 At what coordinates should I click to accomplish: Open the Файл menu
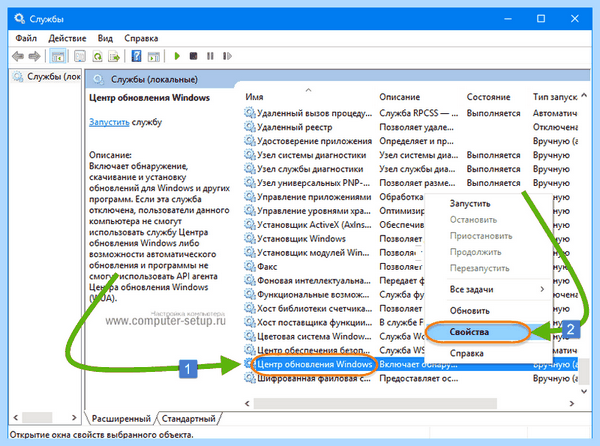[x=26, y=38]
